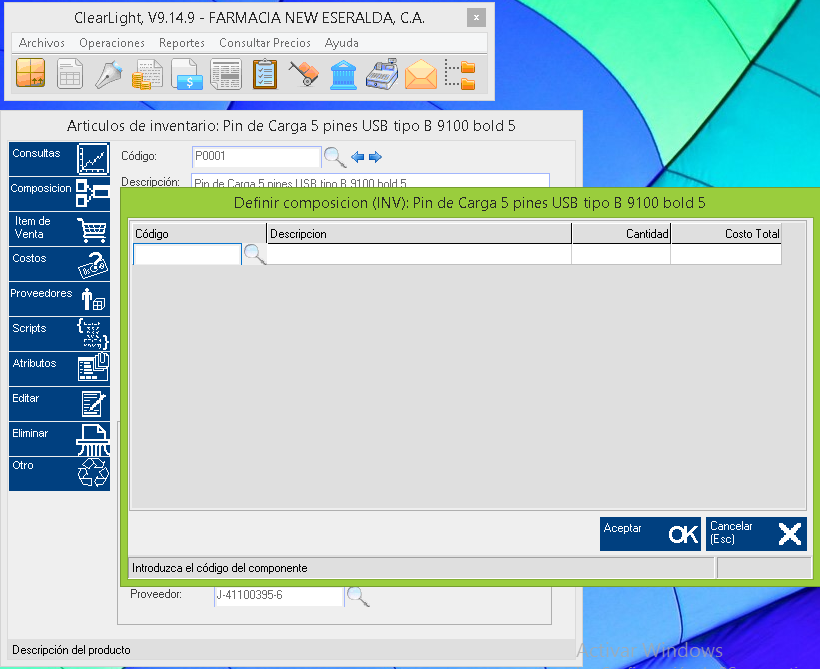Image resolution: width=820 pixels, height=669 pixels.
Task: Click the component Código input field
Action: 187,255
